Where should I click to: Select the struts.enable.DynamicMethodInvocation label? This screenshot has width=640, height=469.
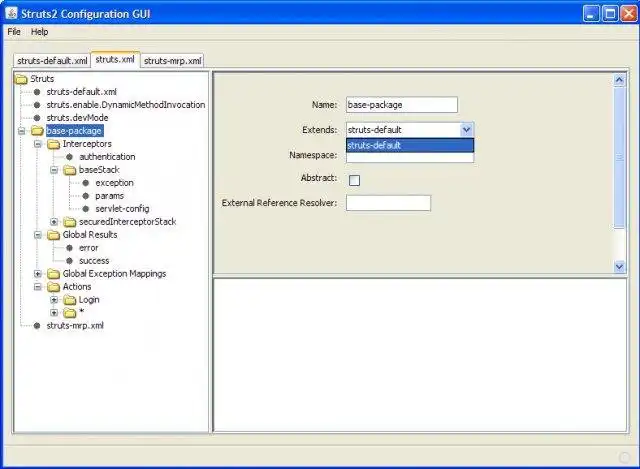(x=126, y=105)
